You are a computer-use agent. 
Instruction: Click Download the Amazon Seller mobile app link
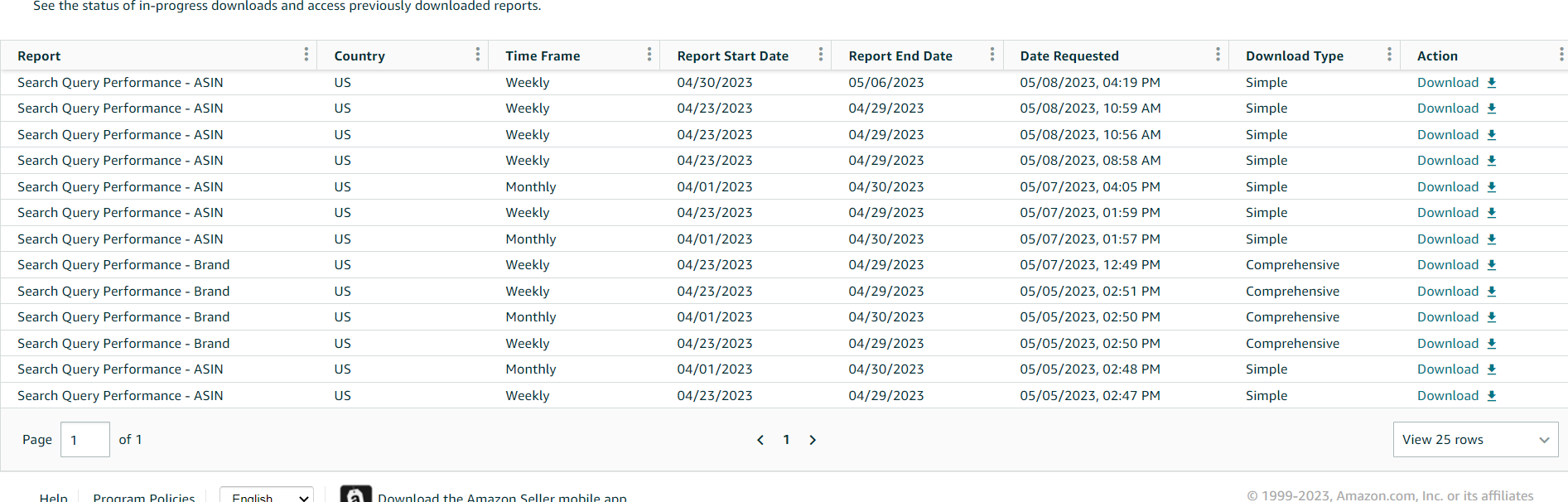[x=502, y=497]
